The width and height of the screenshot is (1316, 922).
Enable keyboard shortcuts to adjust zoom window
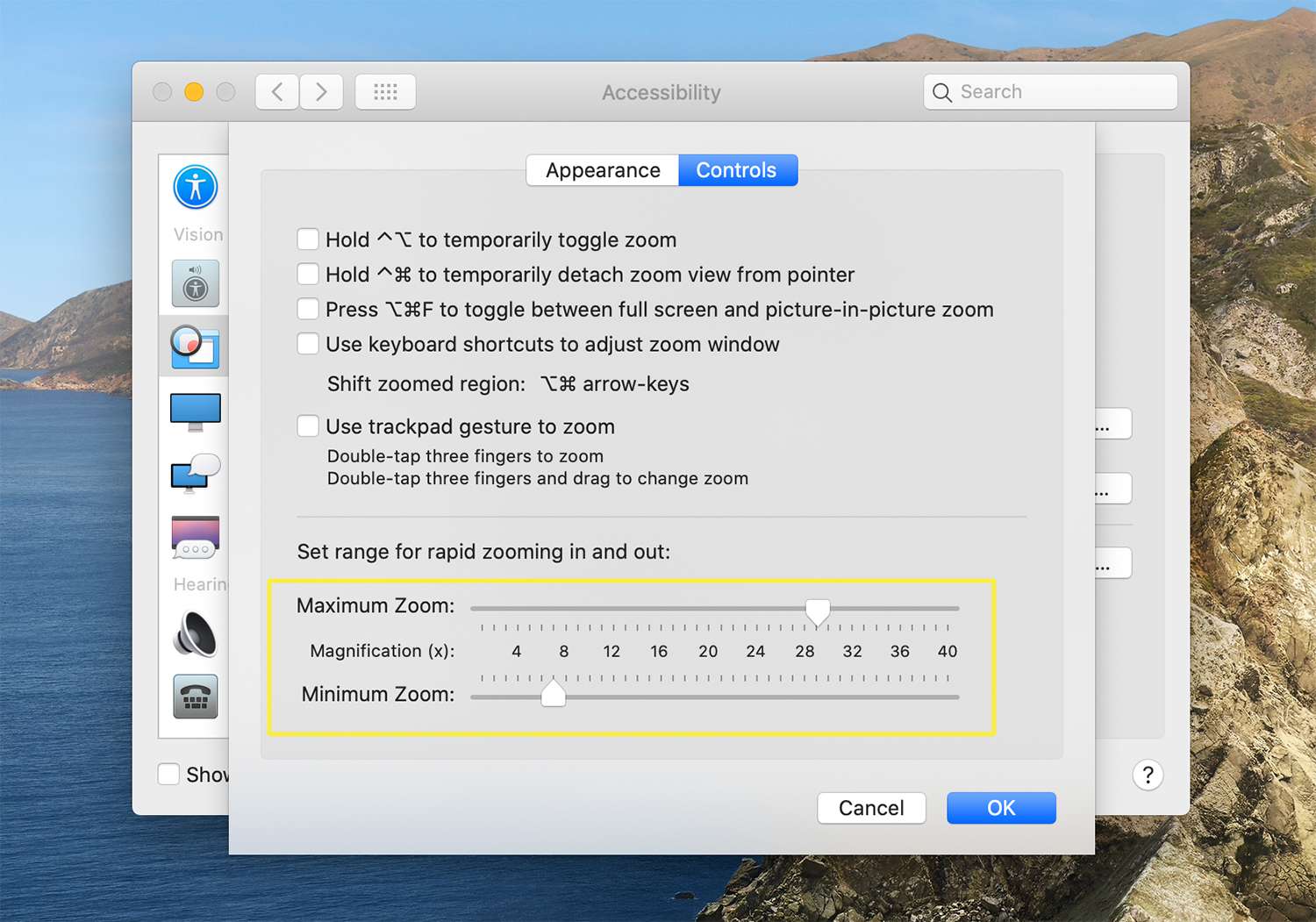point(308,344)
